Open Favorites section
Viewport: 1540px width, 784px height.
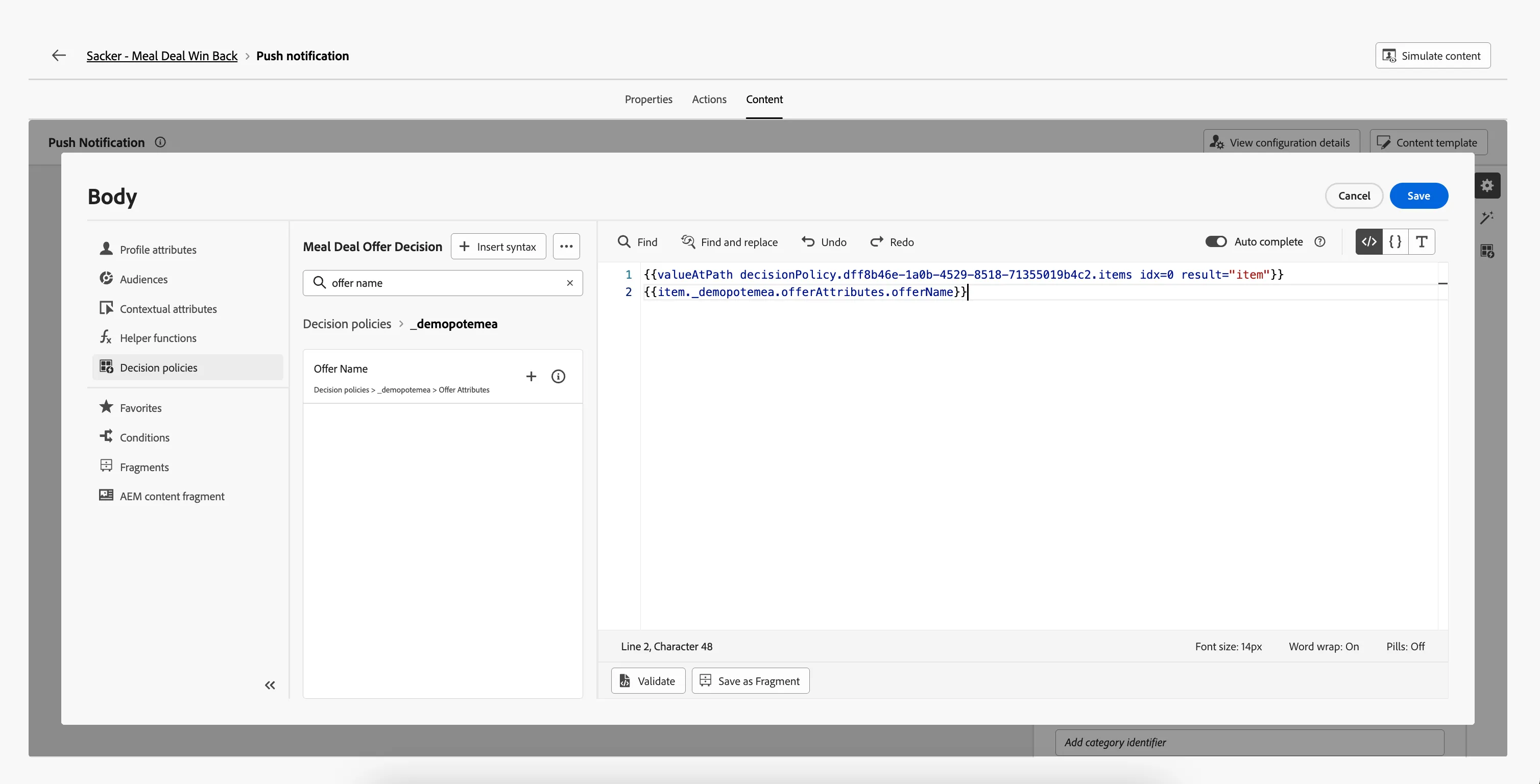188,407
